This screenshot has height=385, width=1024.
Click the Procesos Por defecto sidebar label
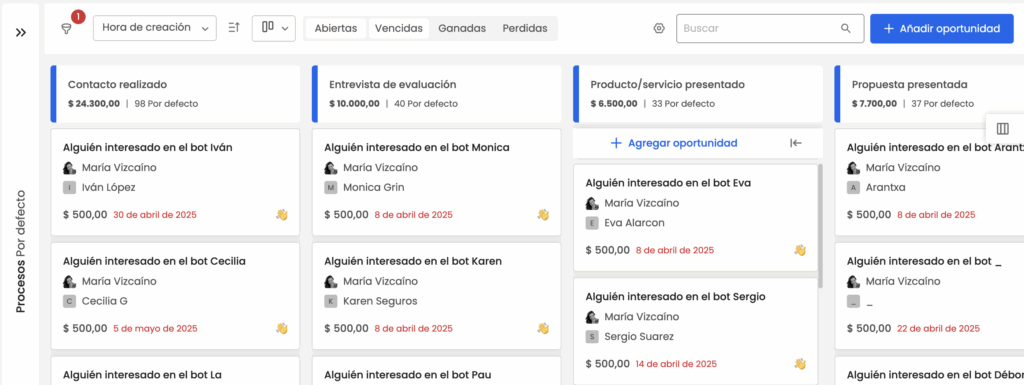tap(21, 251)
